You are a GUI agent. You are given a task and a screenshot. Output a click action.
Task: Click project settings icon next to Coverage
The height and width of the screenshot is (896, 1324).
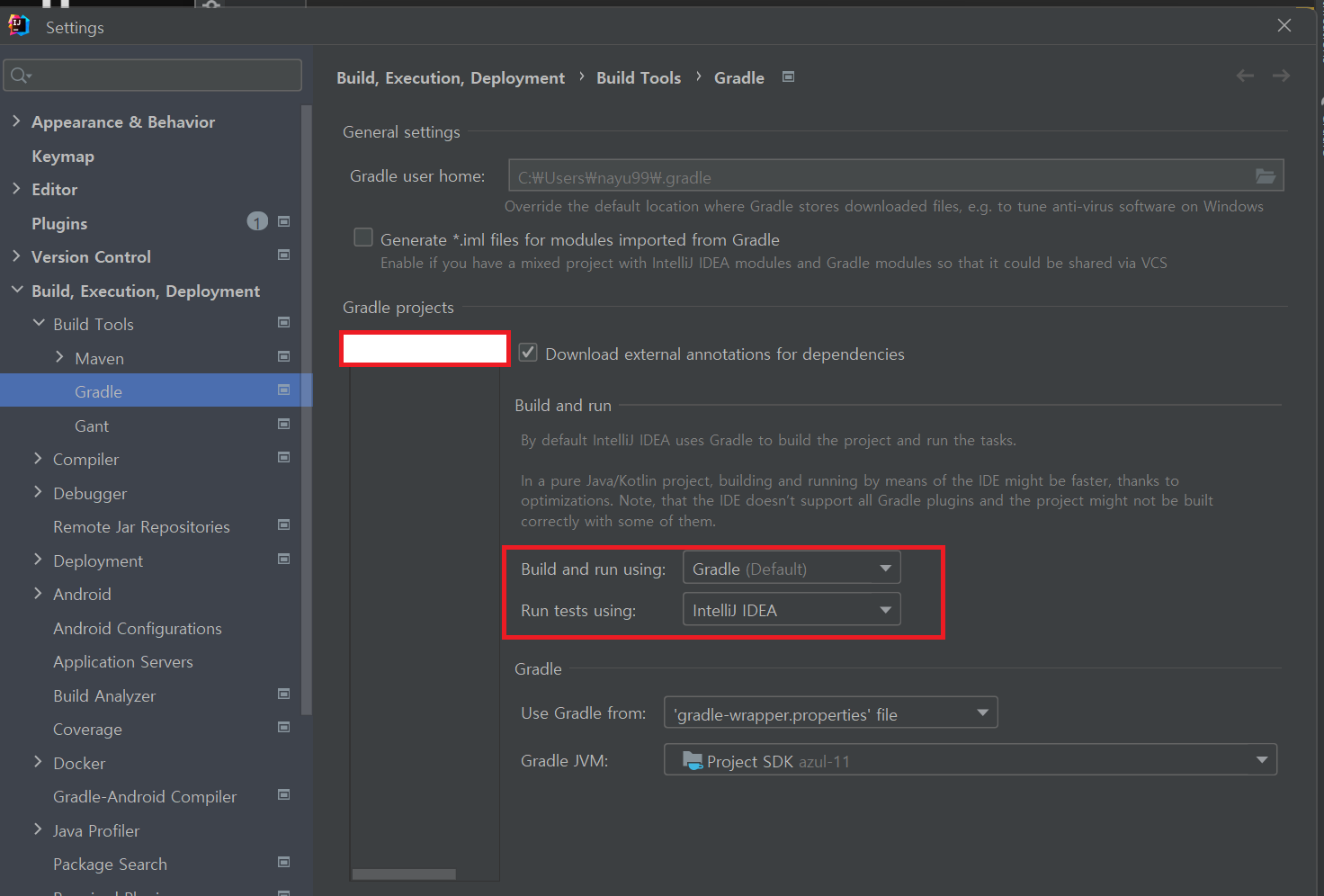pyautogui.click(x=284, y=728)
